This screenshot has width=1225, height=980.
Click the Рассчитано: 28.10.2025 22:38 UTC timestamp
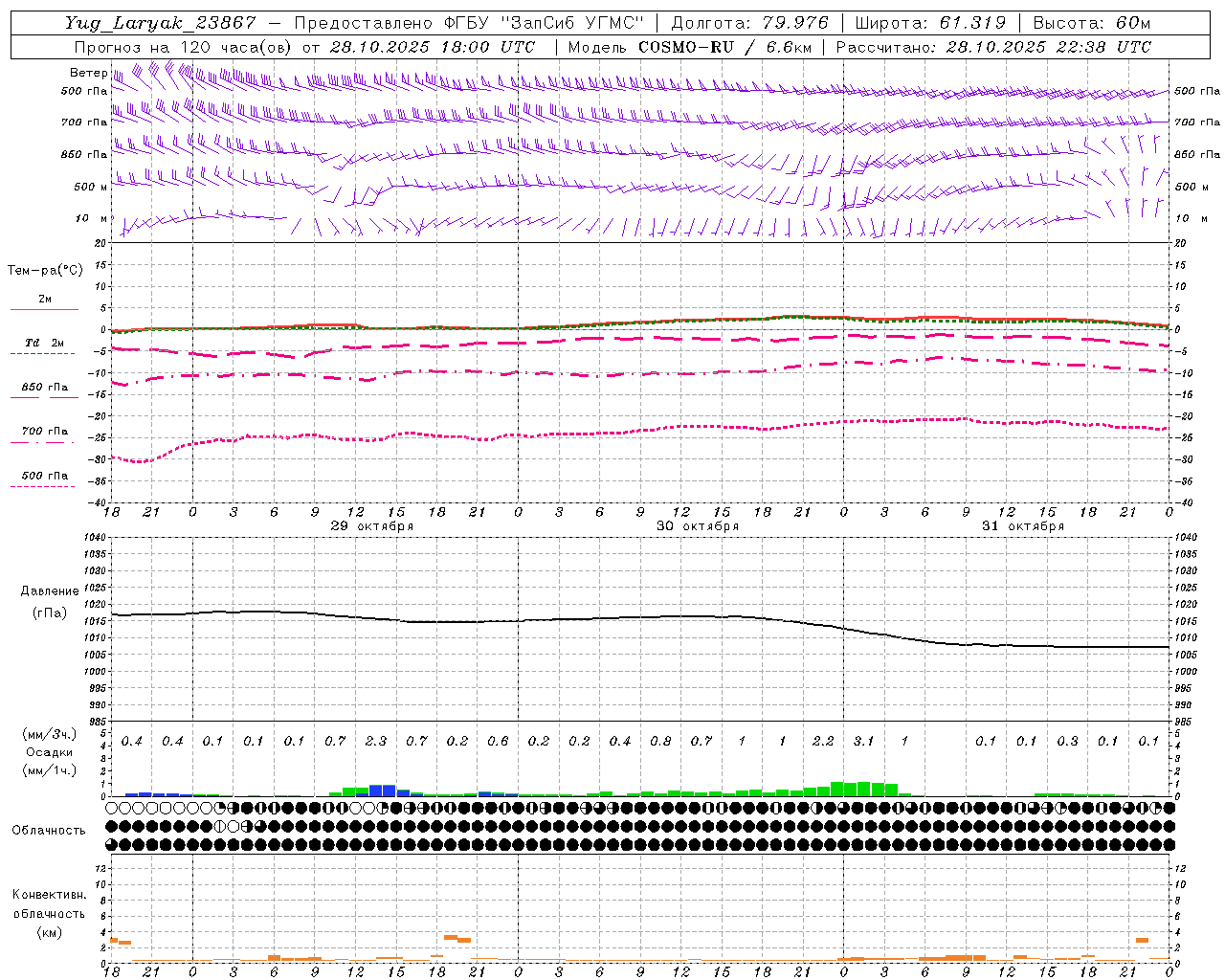coord(993,47)
